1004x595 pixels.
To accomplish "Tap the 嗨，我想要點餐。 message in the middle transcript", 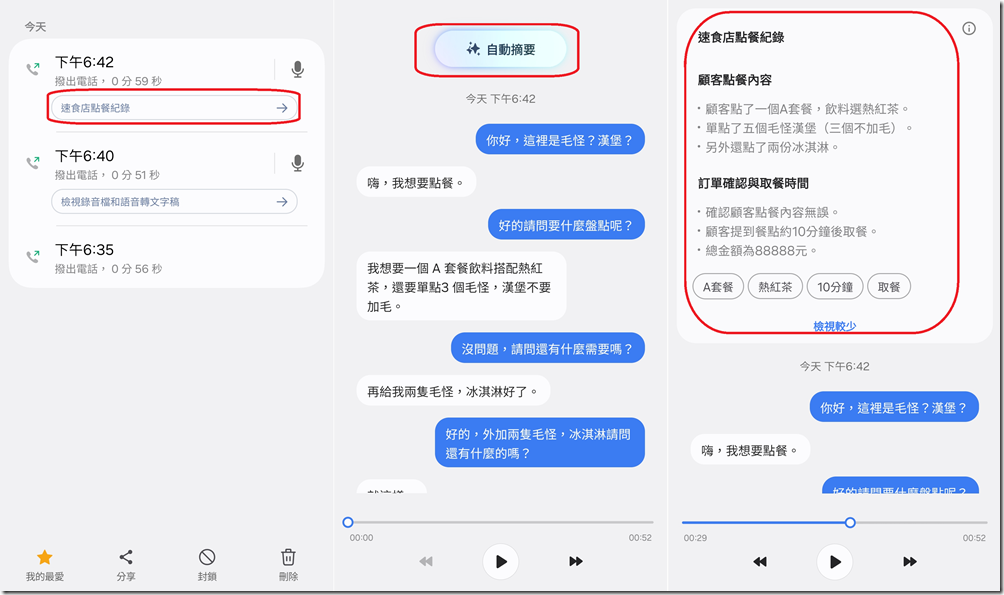I will (x=416, y=183).
